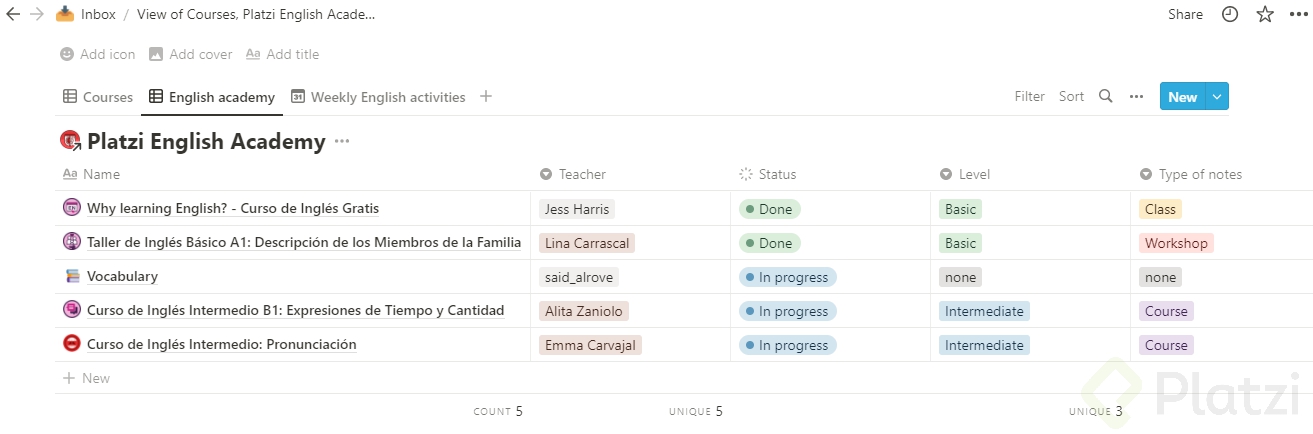Click the Vocabulary row books icon
Screen dimensions: 1313x434
[72, 277]
